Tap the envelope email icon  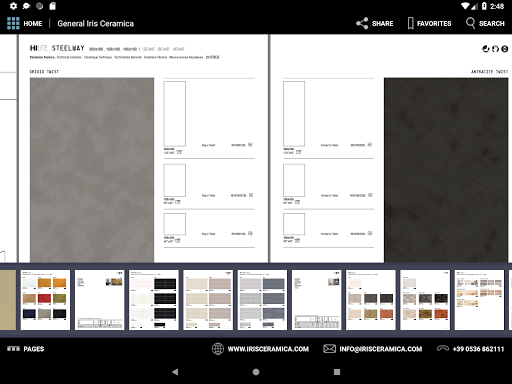coord(329,349)
